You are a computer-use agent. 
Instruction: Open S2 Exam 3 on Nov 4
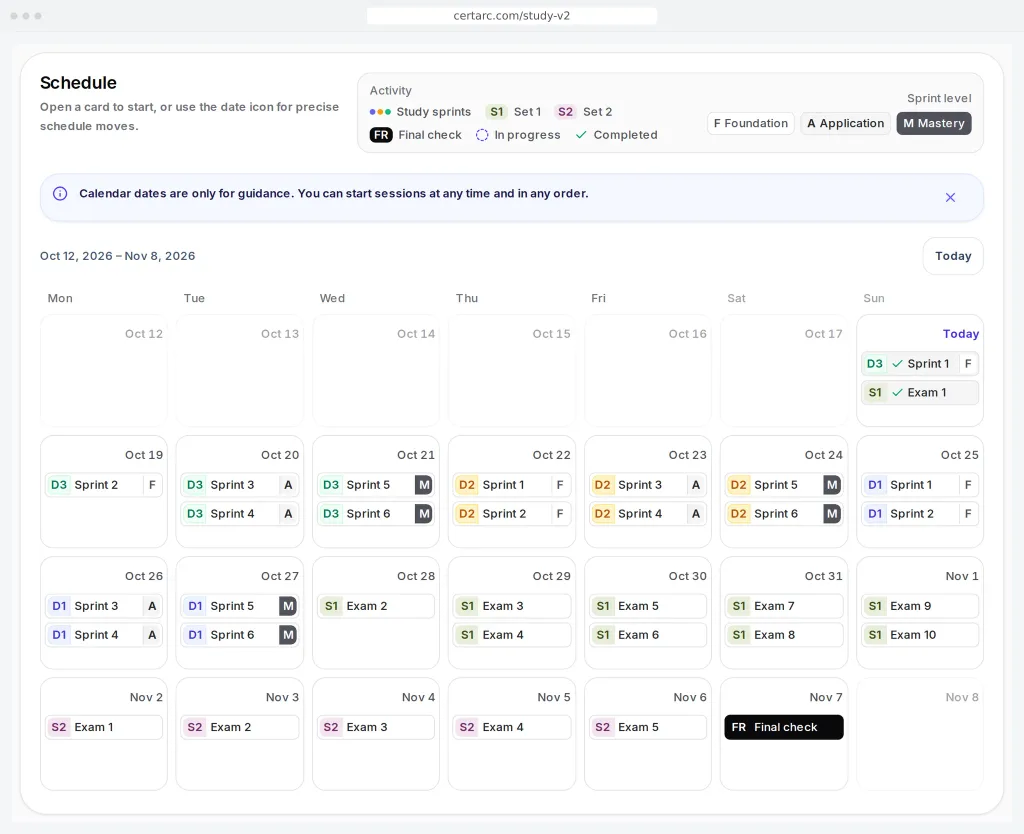[376, 728]
